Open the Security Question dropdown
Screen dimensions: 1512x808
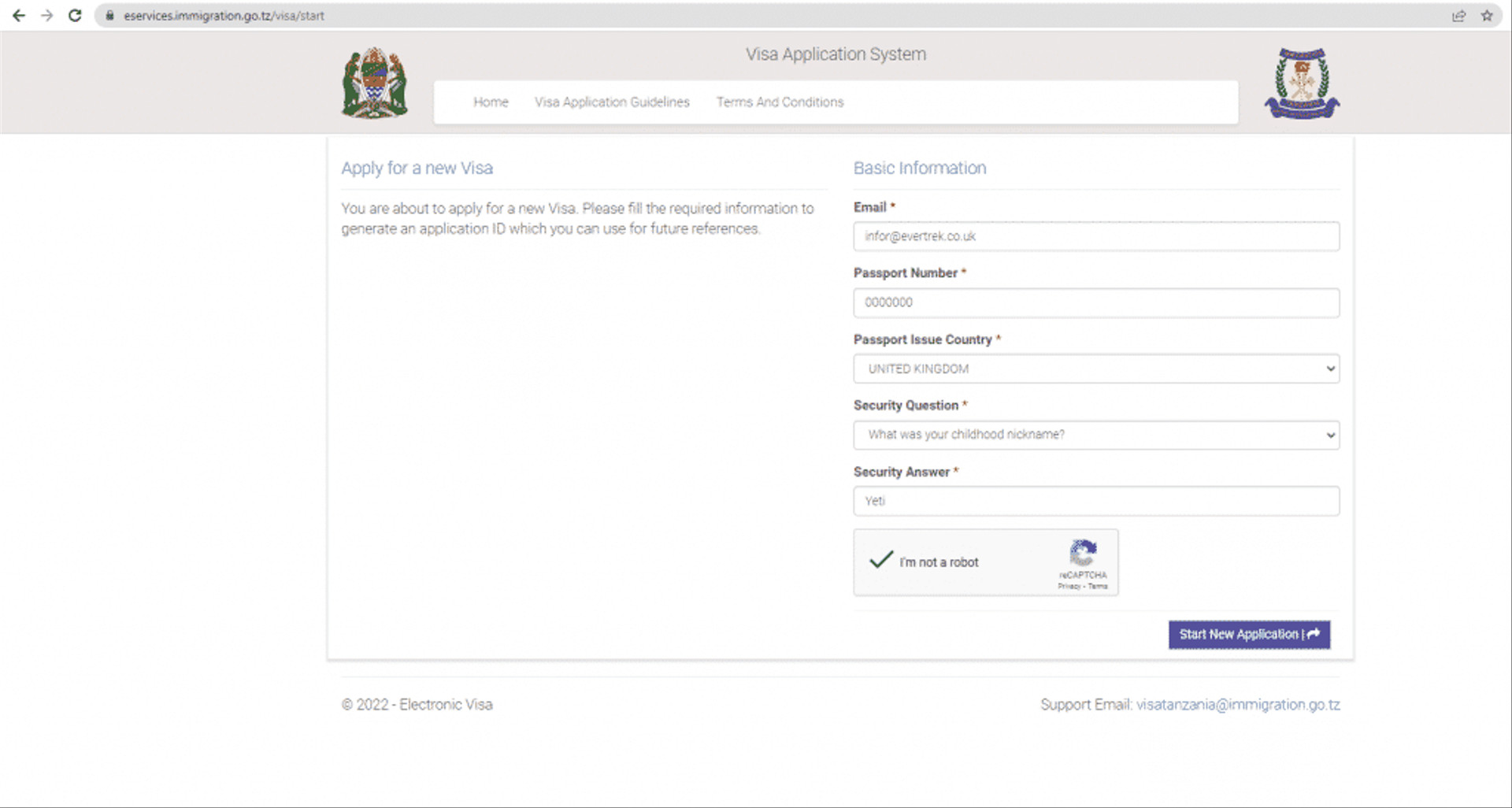pos(1096,435)
